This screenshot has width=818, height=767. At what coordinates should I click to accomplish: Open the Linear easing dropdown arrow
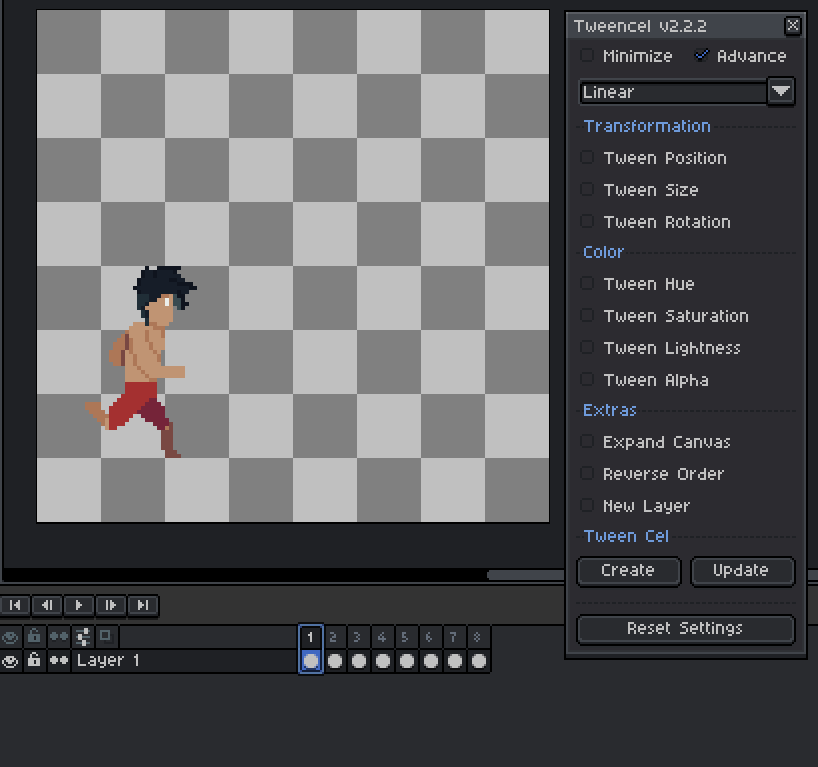point(780,92)
